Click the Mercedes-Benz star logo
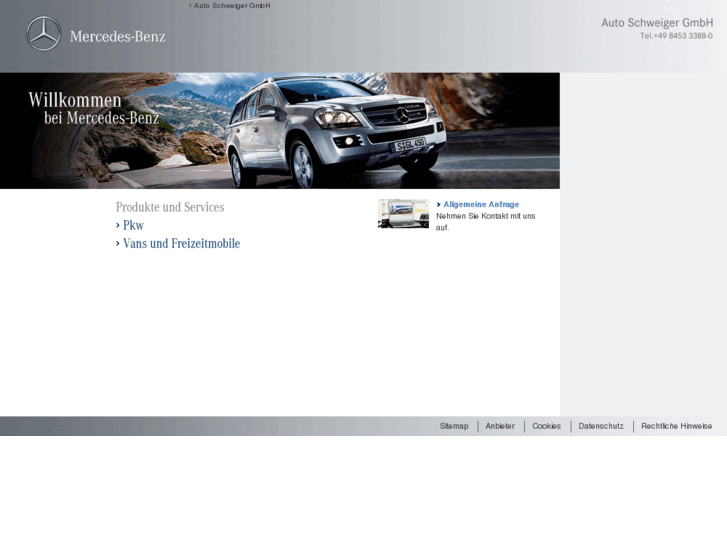Image resolution: width=727 pixels, height=545 pixels. (44, 34)
